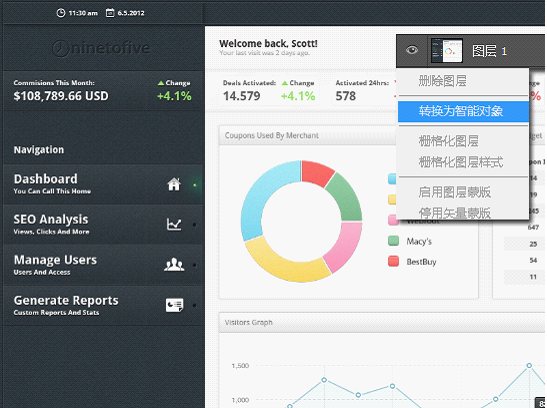This screenshot has width=547, height=408.
Task: Click the red BestBuy legend swatch
Action: [394, 261]
